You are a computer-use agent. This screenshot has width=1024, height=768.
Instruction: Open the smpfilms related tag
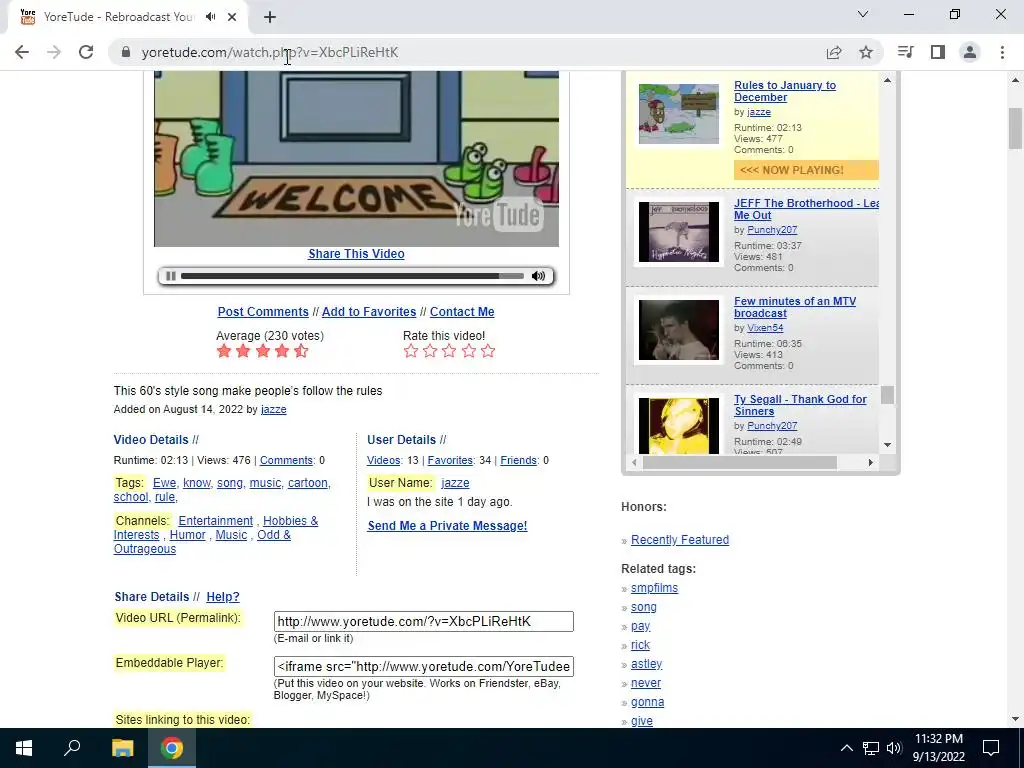654,588
